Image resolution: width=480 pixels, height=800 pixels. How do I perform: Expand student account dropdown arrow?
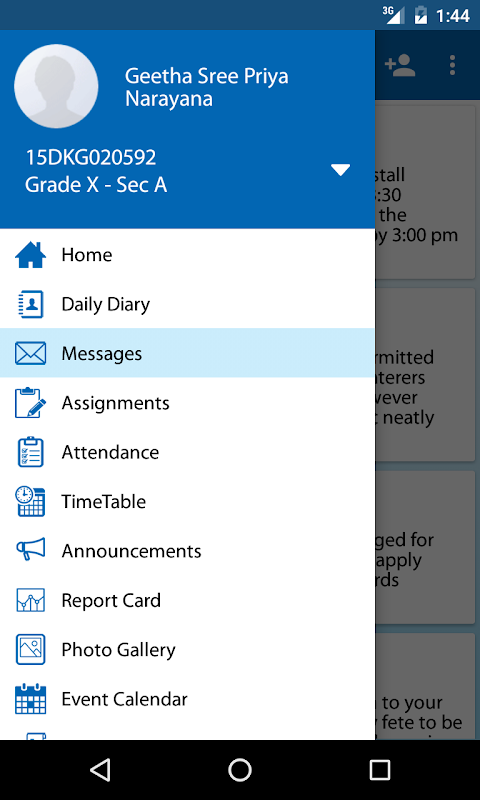click(340, 170)
